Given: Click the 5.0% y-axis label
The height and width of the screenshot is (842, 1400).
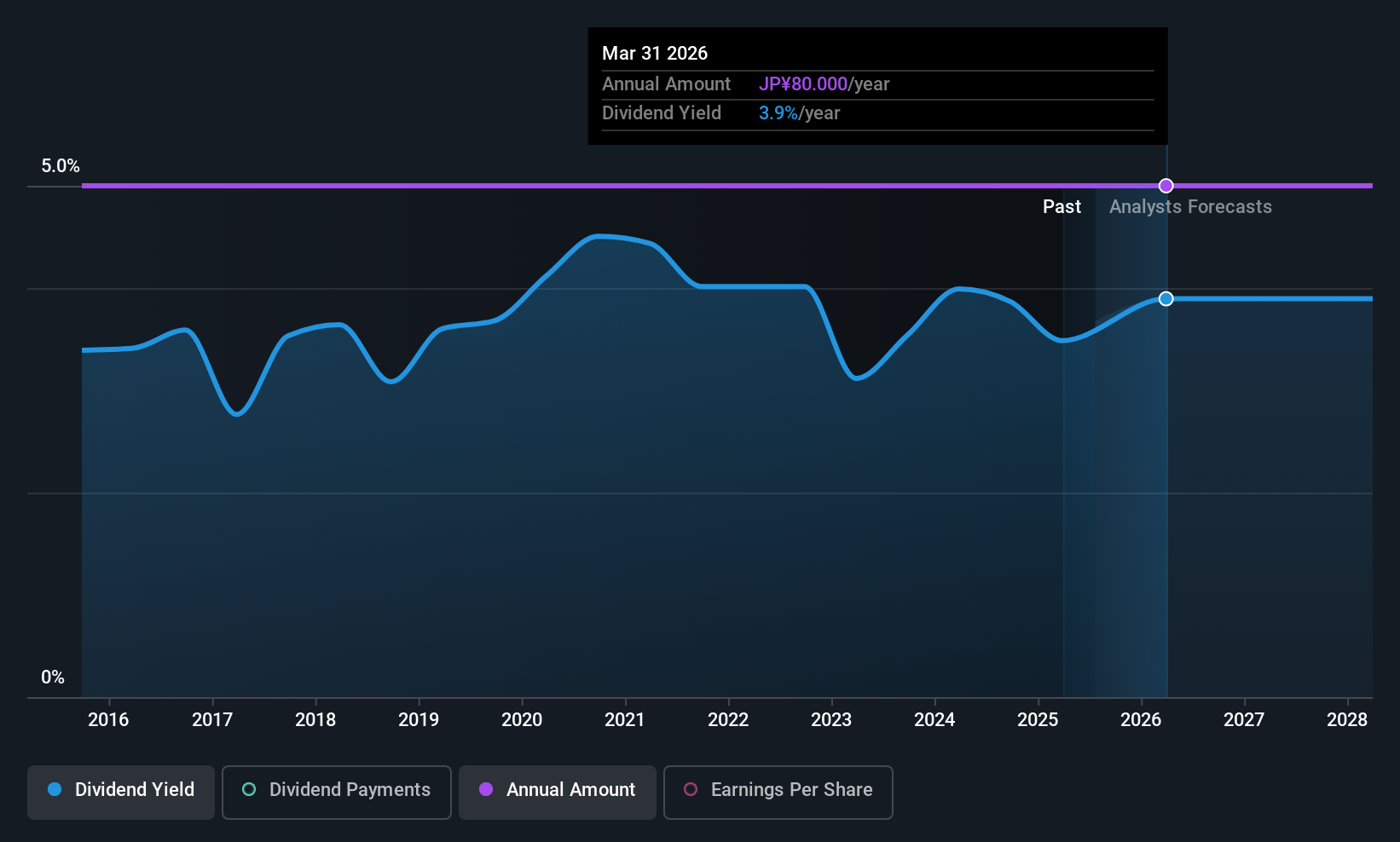Looking at the screenshot, I should 61,166.
